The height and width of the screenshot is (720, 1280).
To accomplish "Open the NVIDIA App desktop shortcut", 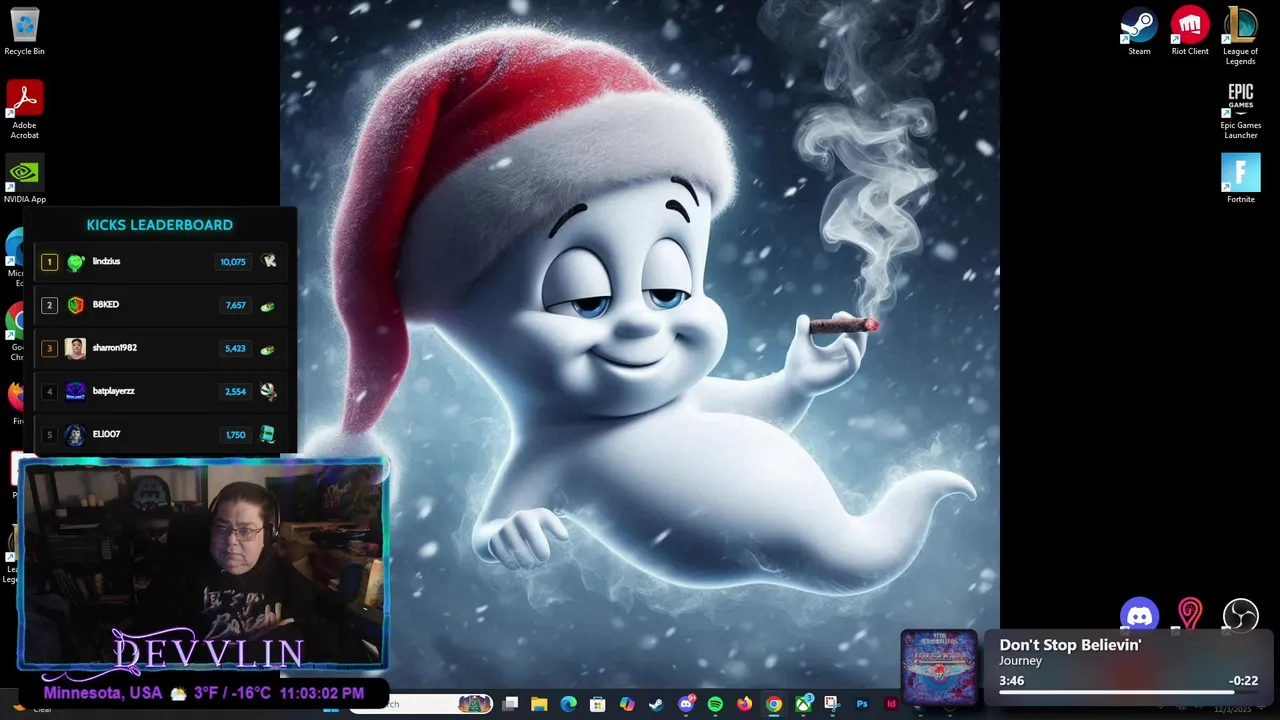I will 24,179.
